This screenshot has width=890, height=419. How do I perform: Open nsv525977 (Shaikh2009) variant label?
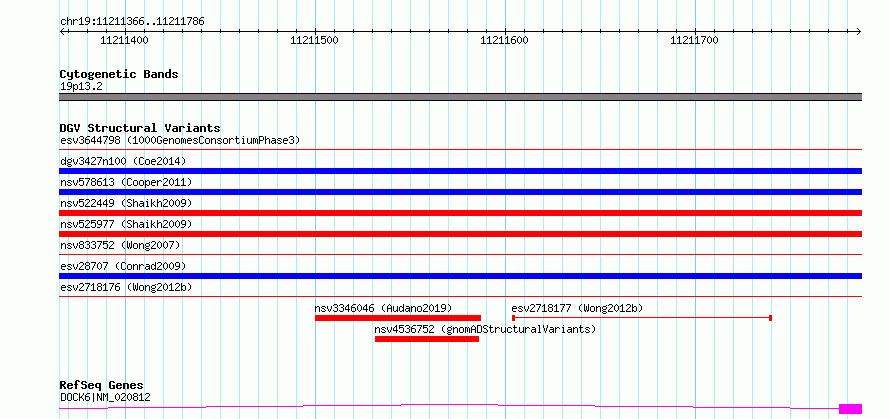[126, 224]
